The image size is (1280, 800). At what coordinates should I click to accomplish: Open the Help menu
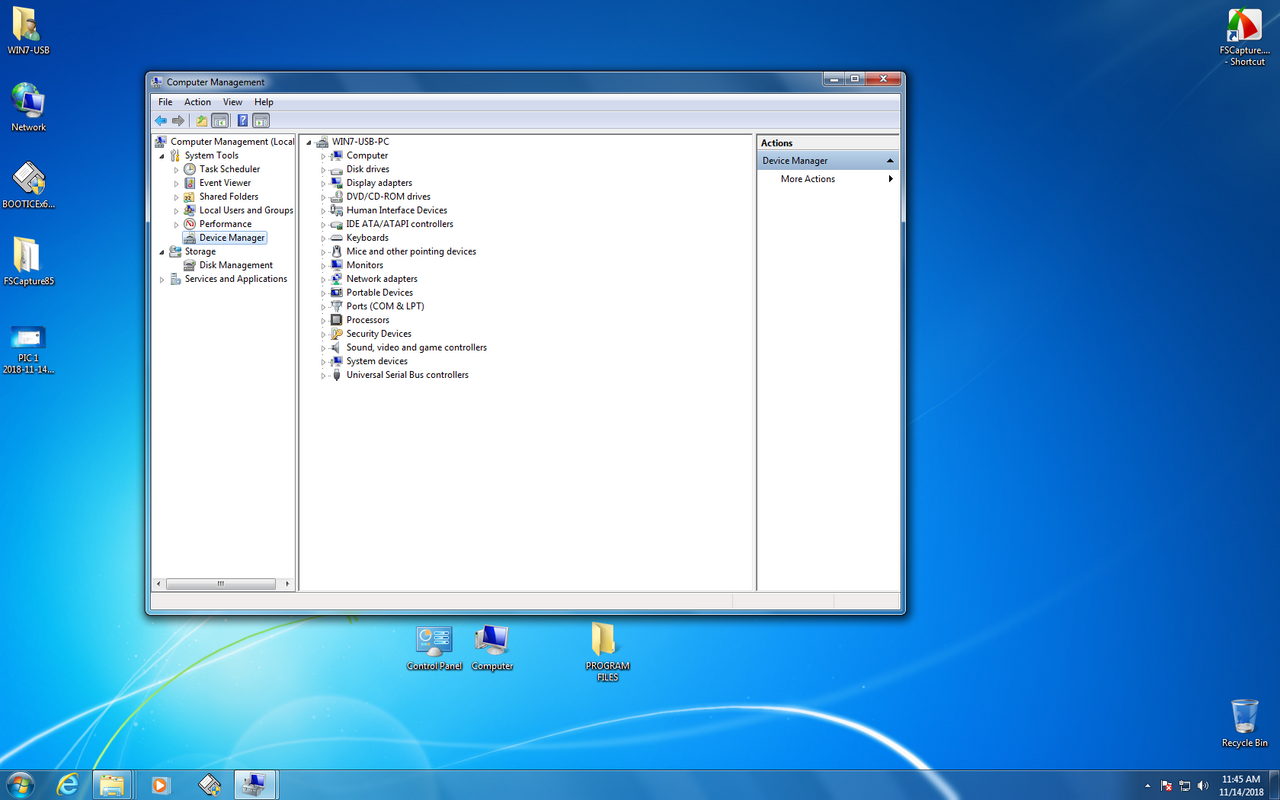click(263, 102)
